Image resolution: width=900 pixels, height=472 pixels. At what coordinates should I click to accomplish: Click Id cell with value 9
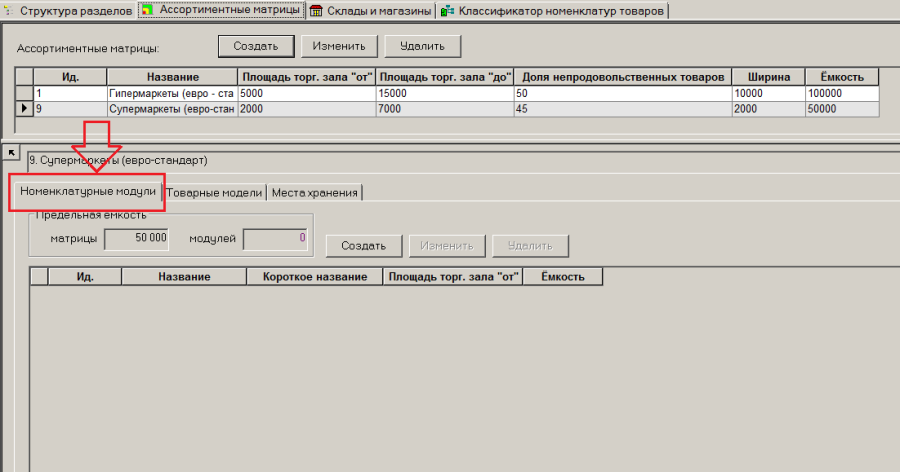pyautogui.click(x=70, y=109)
